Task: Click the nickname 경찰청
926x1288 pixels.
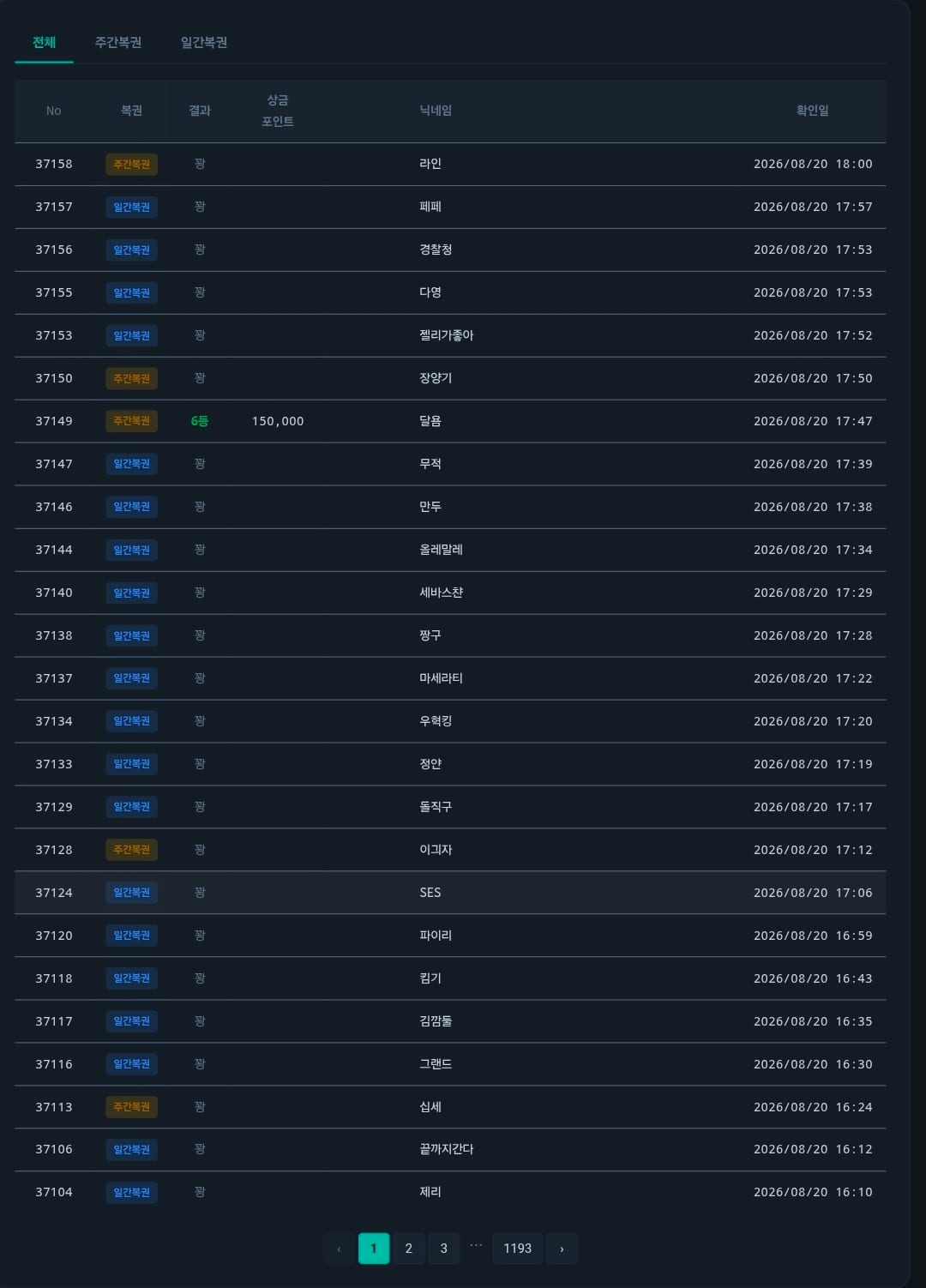Action: point(436,250)
